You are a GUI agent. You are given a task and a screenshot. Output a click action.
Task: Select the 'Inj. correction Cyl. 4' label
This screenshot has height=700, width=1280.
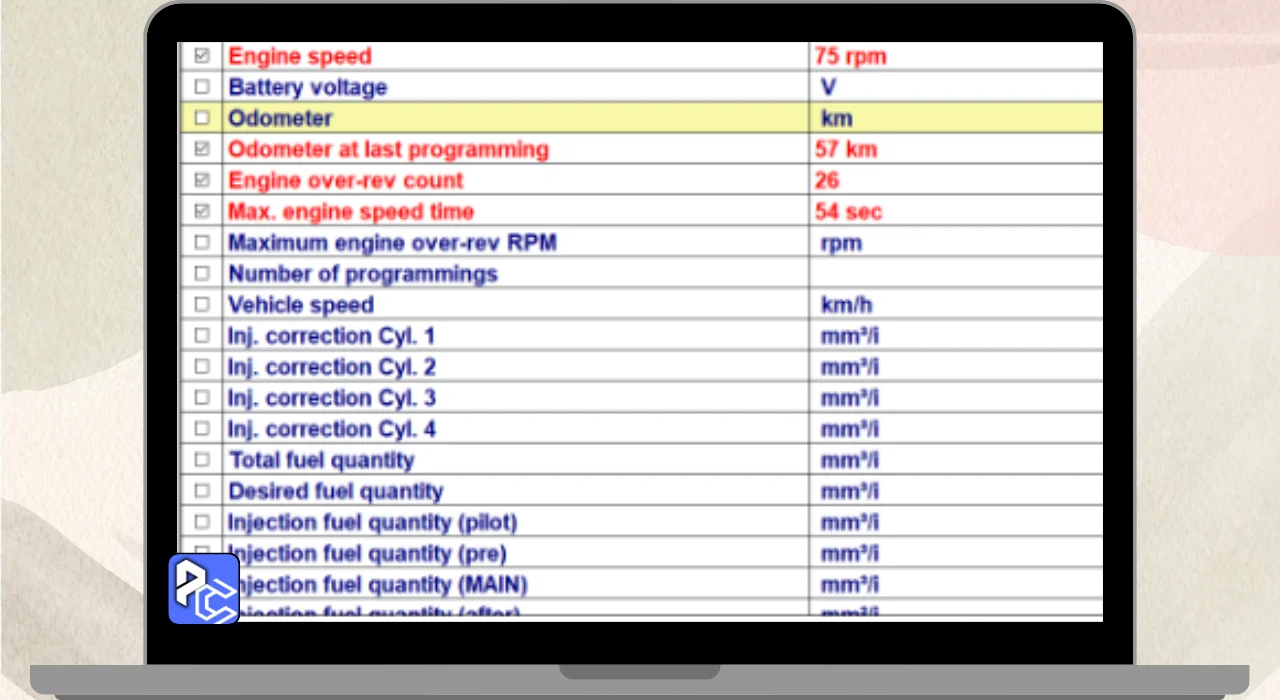click(331, 428)
